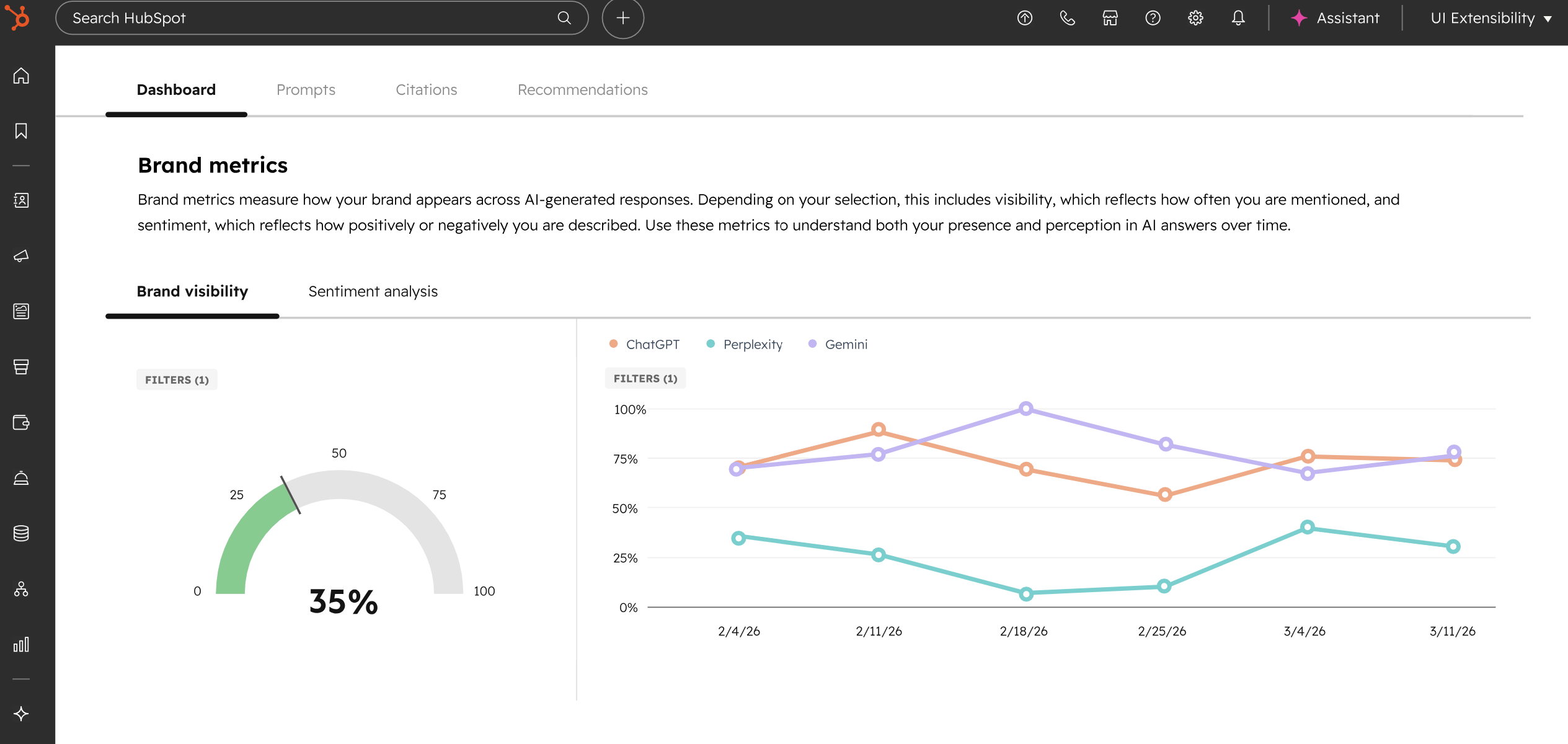This screenshot has height=744, width=1568.
Task: Open the calling phone icon
Action: click(x=1067, y=18)
